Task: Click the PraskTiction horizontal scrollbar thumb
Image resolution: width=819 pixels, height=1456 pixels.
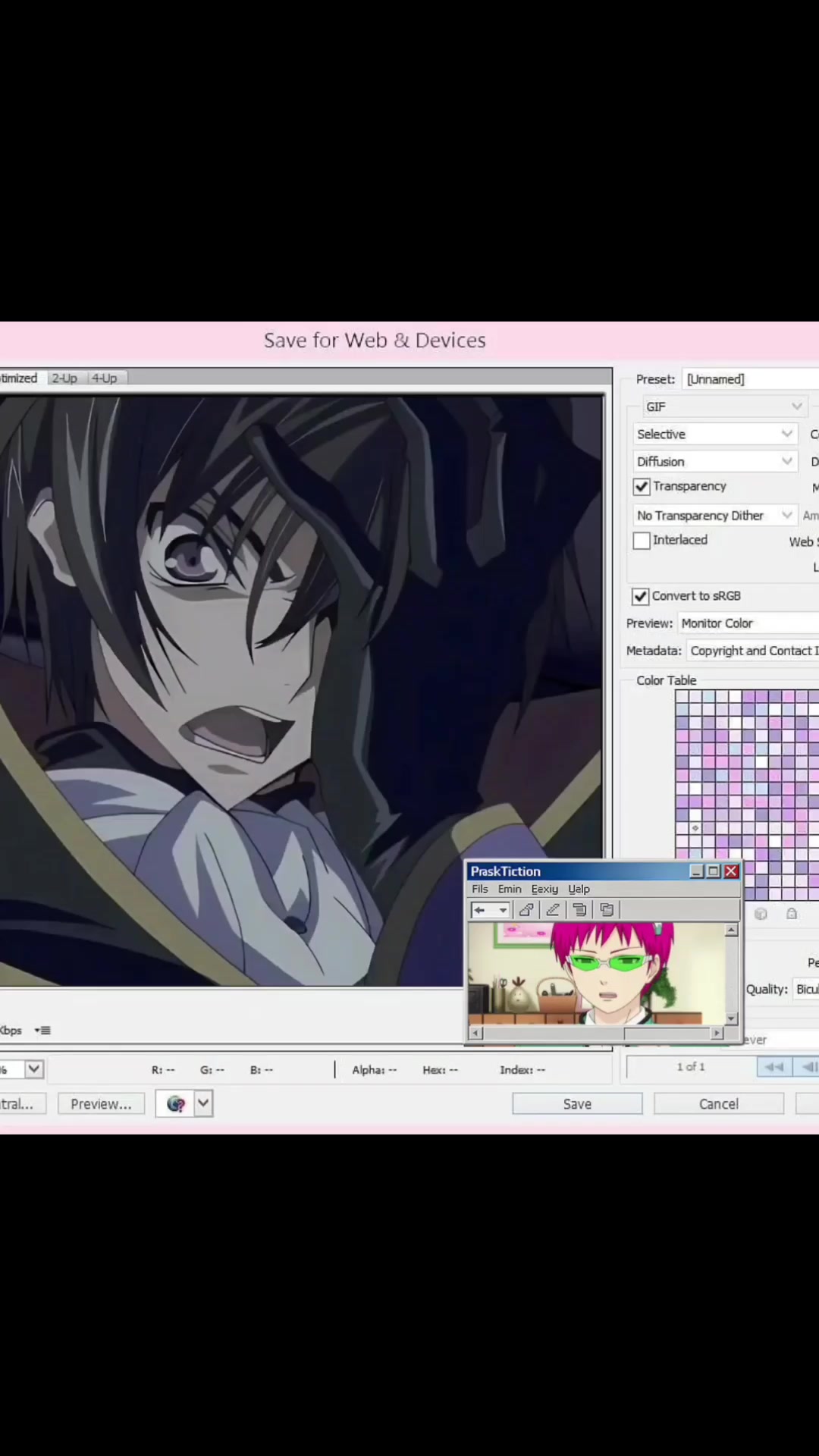Action: [553, 1033]
